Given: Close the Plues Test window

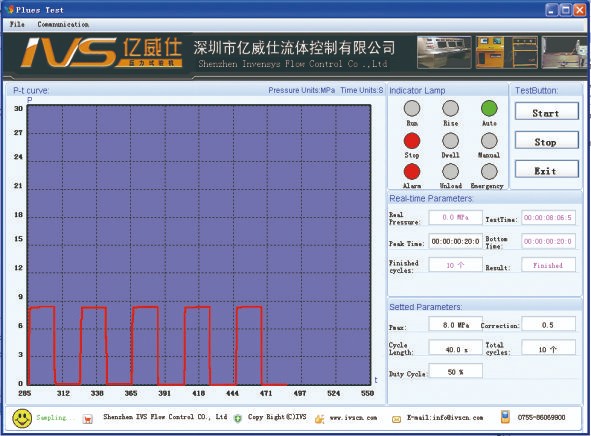Looking at the screenshot, I should point(579,10).
